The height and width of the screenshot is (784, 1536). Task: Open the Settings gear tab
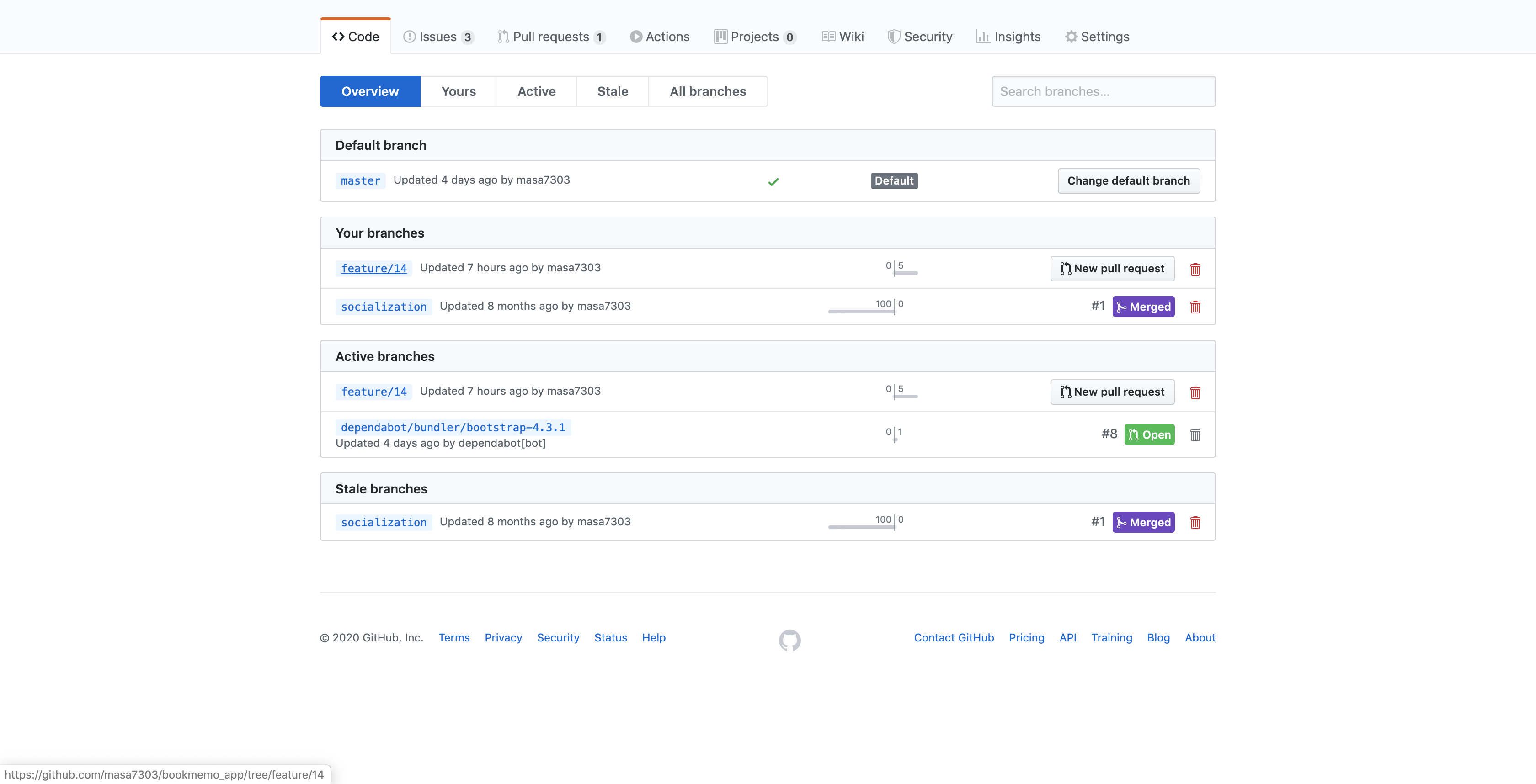pos(1097,37)
